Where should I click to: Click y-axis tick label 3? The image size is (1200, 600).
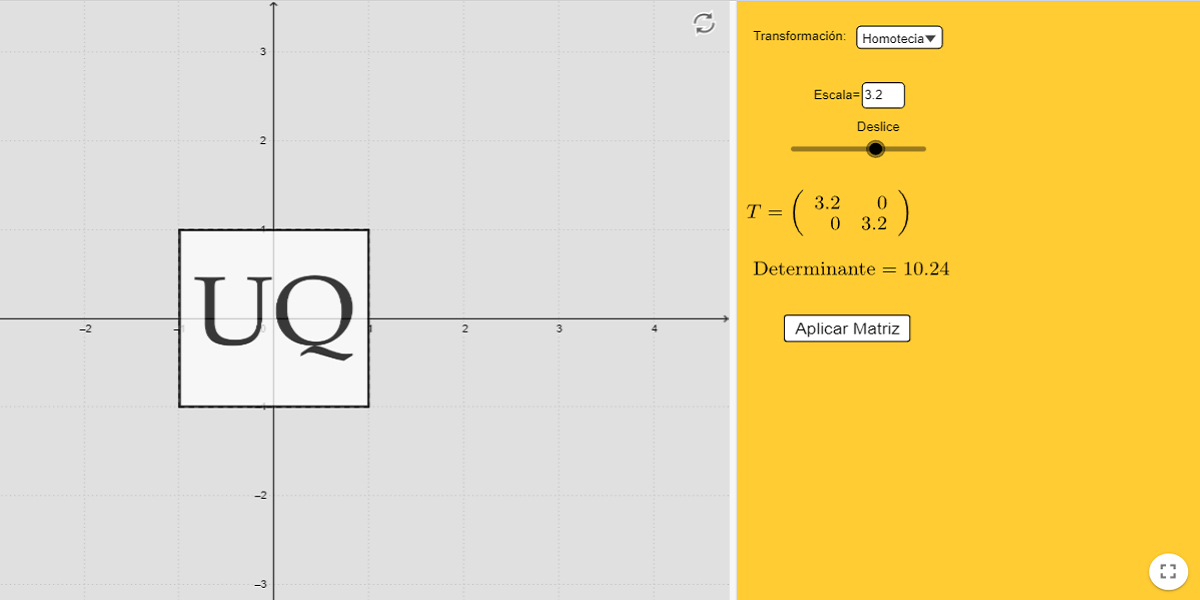(263, 52)
